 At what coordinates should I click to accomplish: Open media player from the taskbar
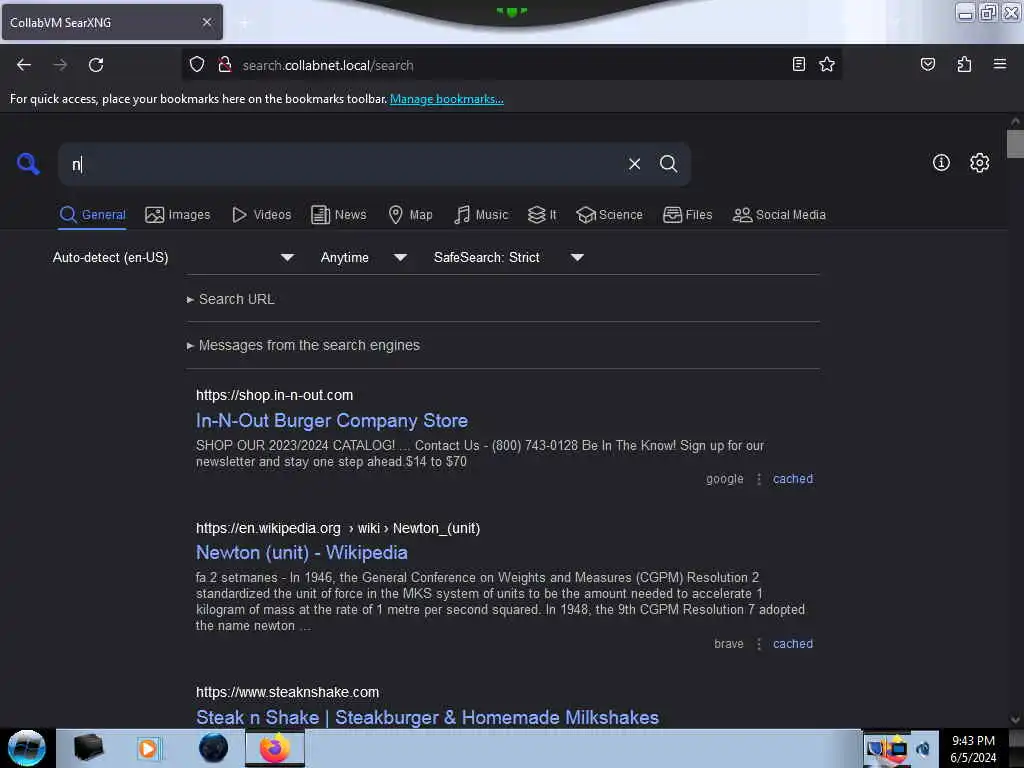(x=148, y=748)
